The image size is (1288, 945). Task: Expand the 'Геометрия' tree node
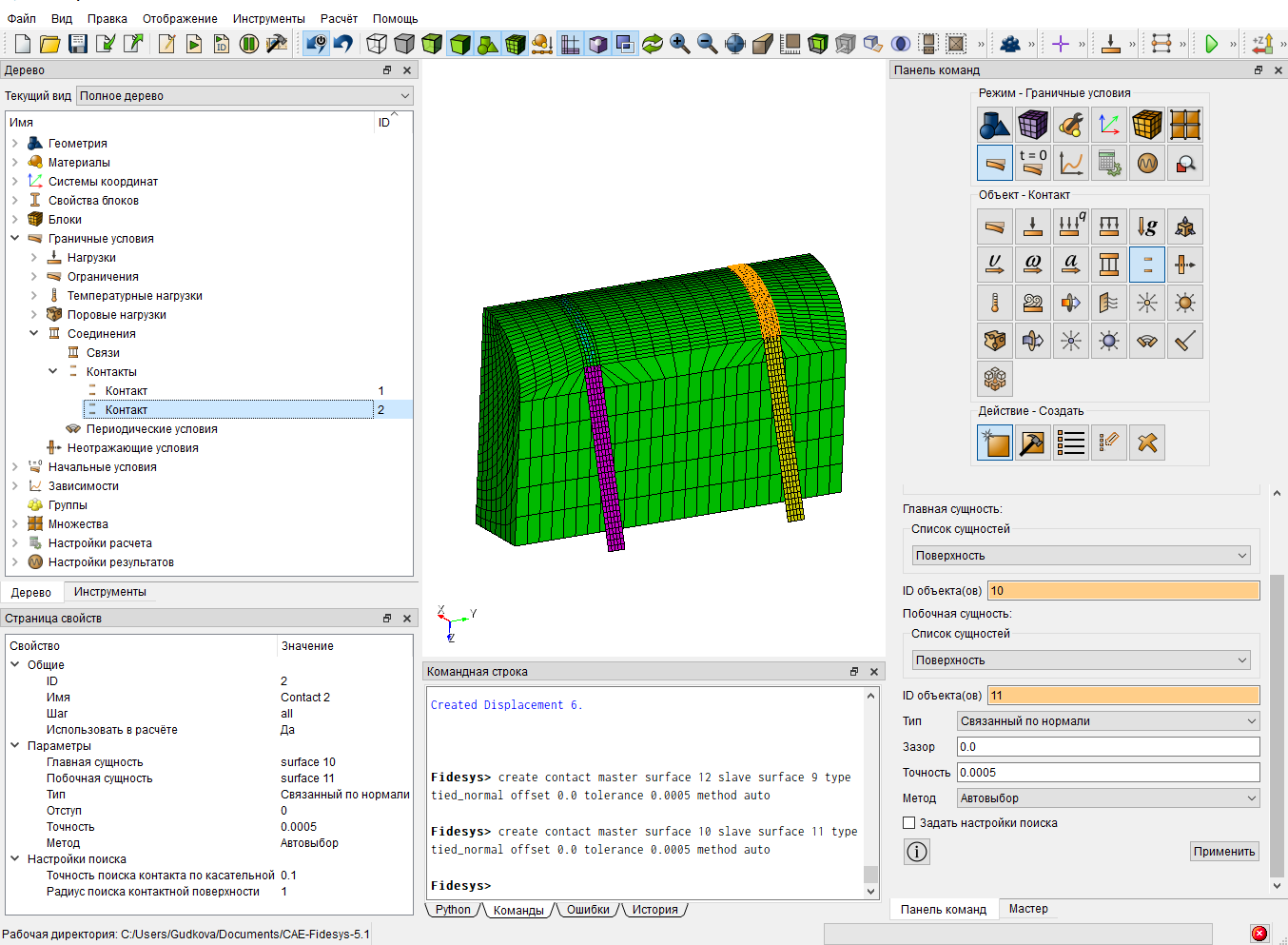pos(14,144)
